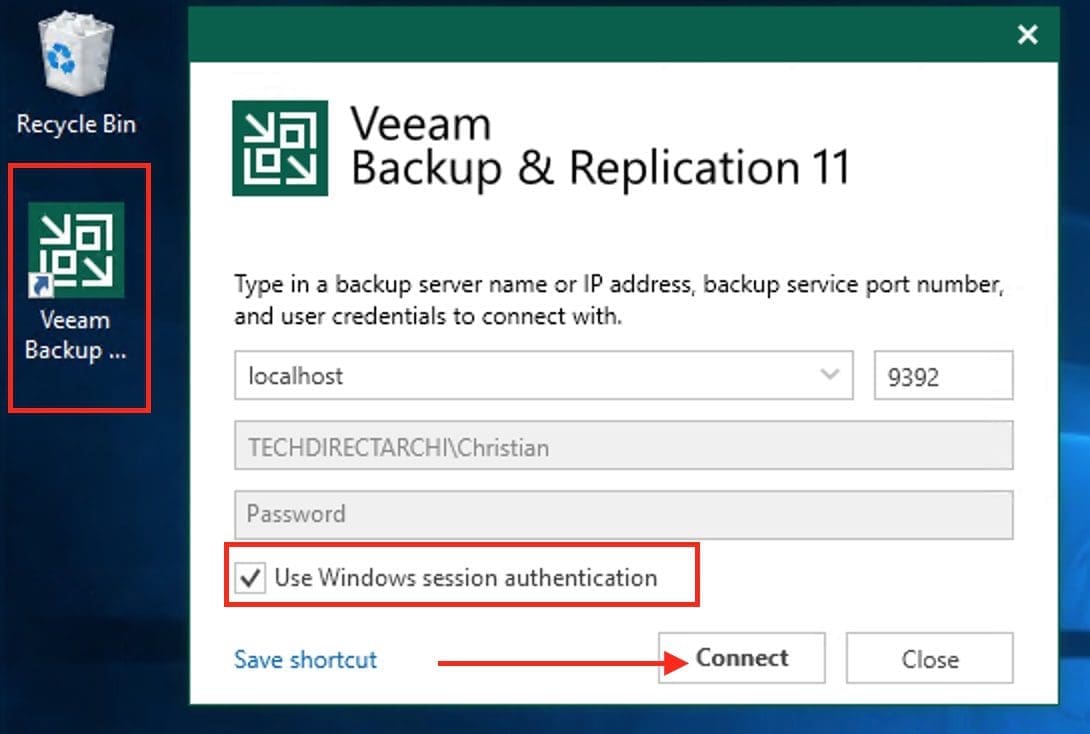Click the Veeam logo in the dialog

[280, 148]
